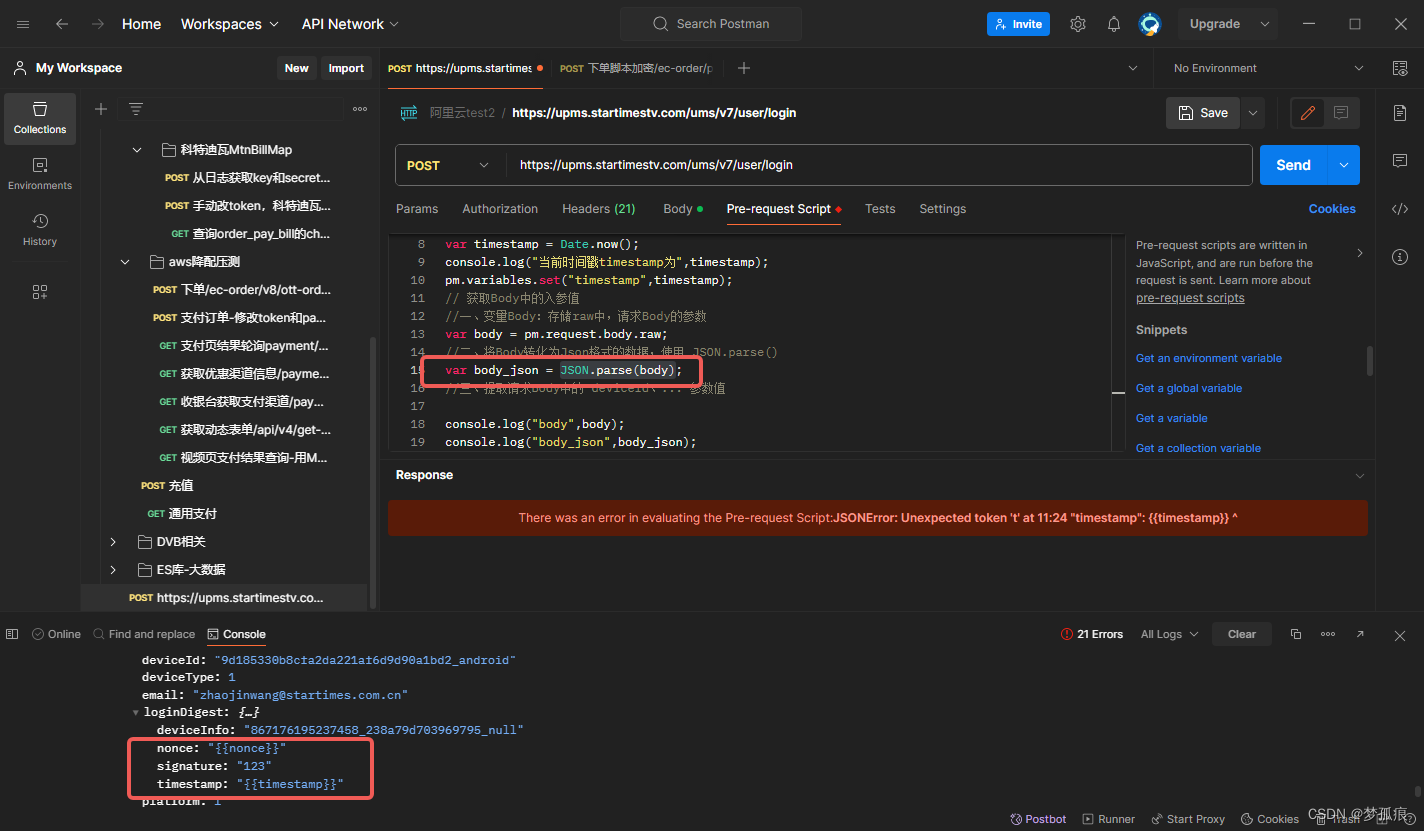Copy console logs icon
Viewport: 1424px width, 831px height.
[1296, 634]
